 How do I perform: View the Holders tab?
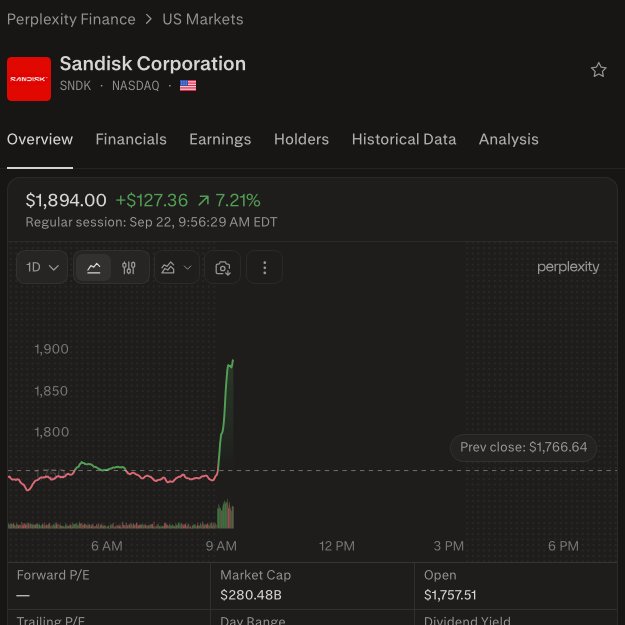[x=301, y=140]
